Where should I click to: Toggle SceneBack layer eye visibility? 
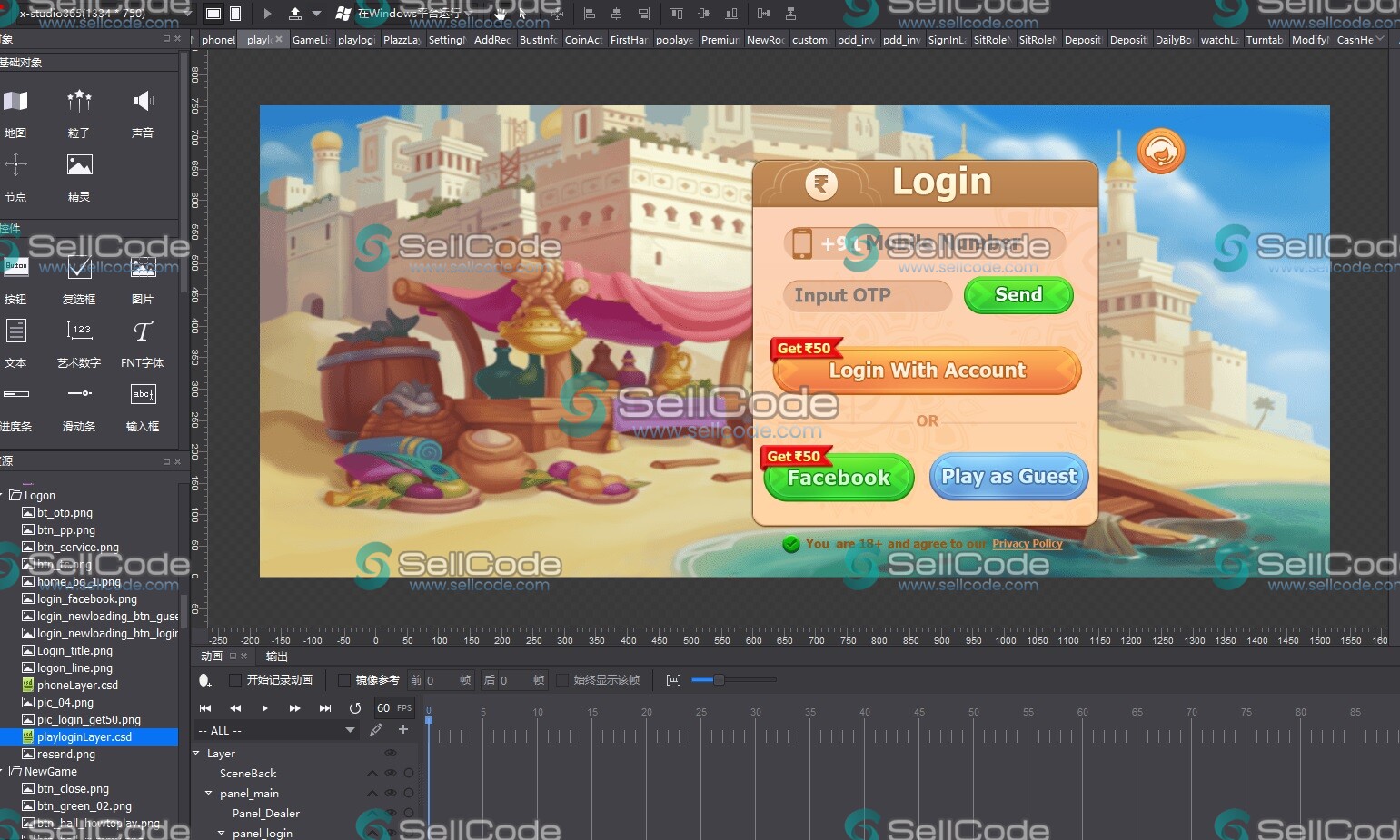coord(391,774)
